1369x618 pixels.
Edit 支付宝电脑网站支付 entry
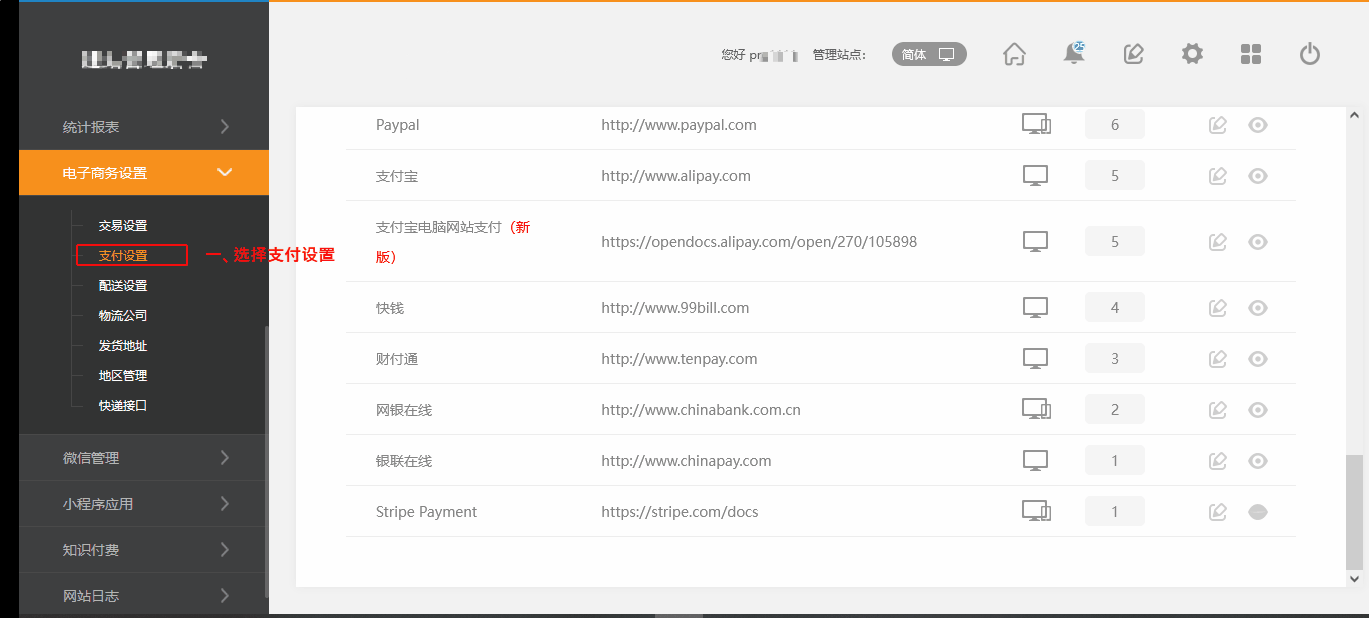tap(1217, 242)
